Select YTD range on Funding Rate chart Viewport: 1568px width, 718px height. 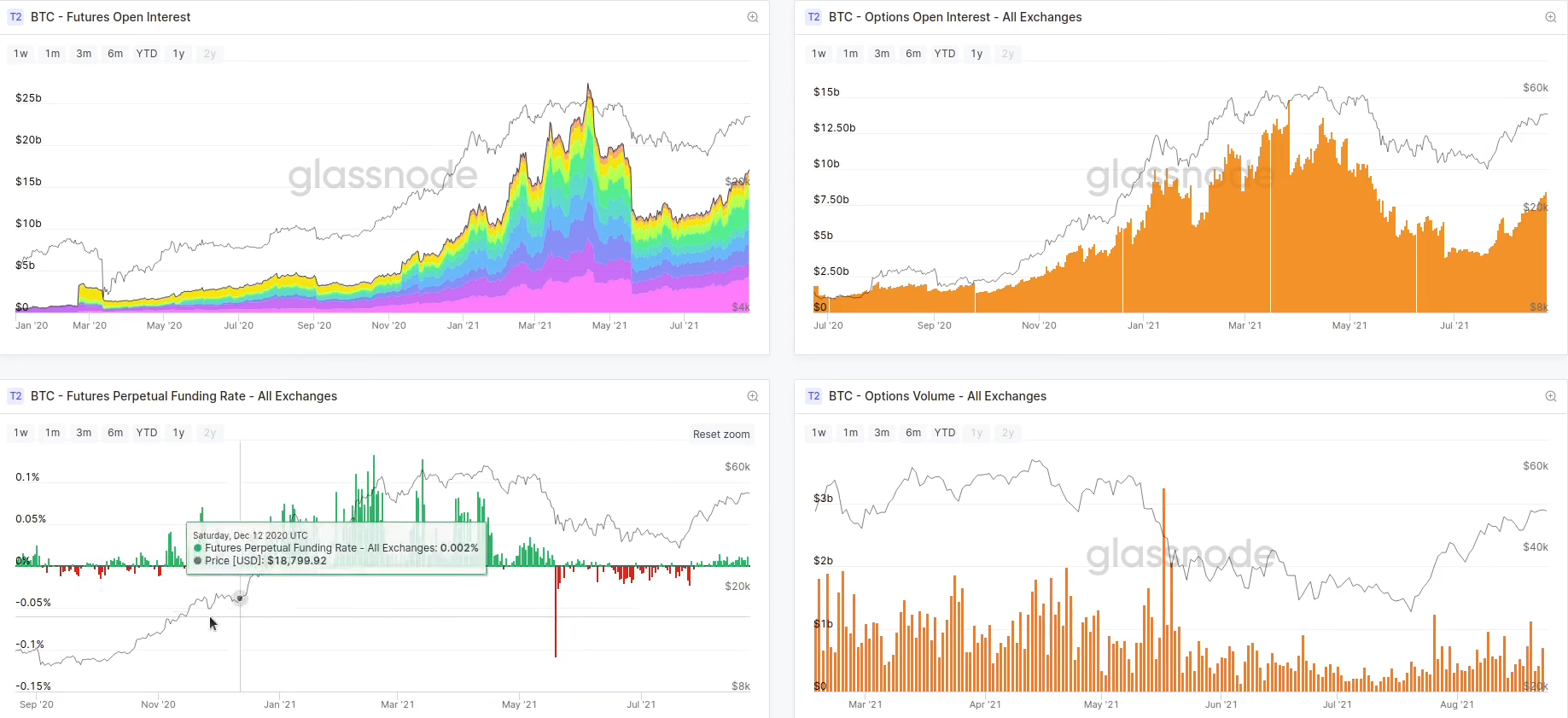coord(147,433)
